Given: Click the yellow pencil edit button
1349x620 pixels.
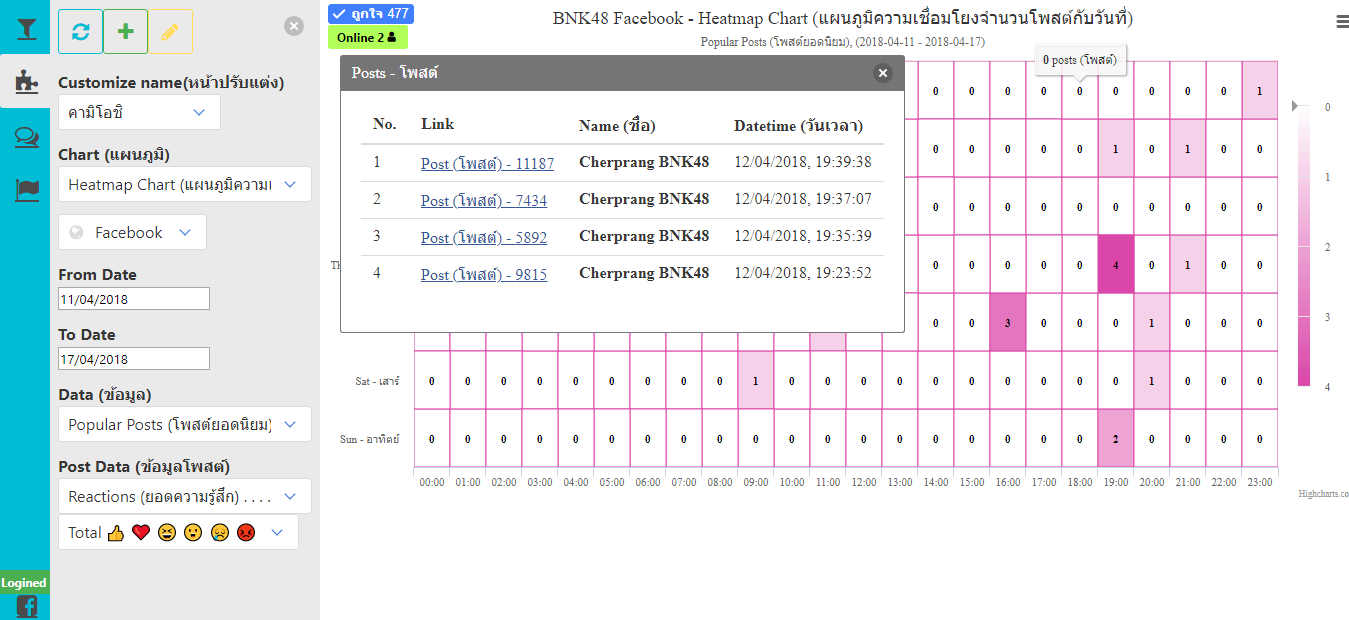Looking at the screenshot, I should coord(170,31).
